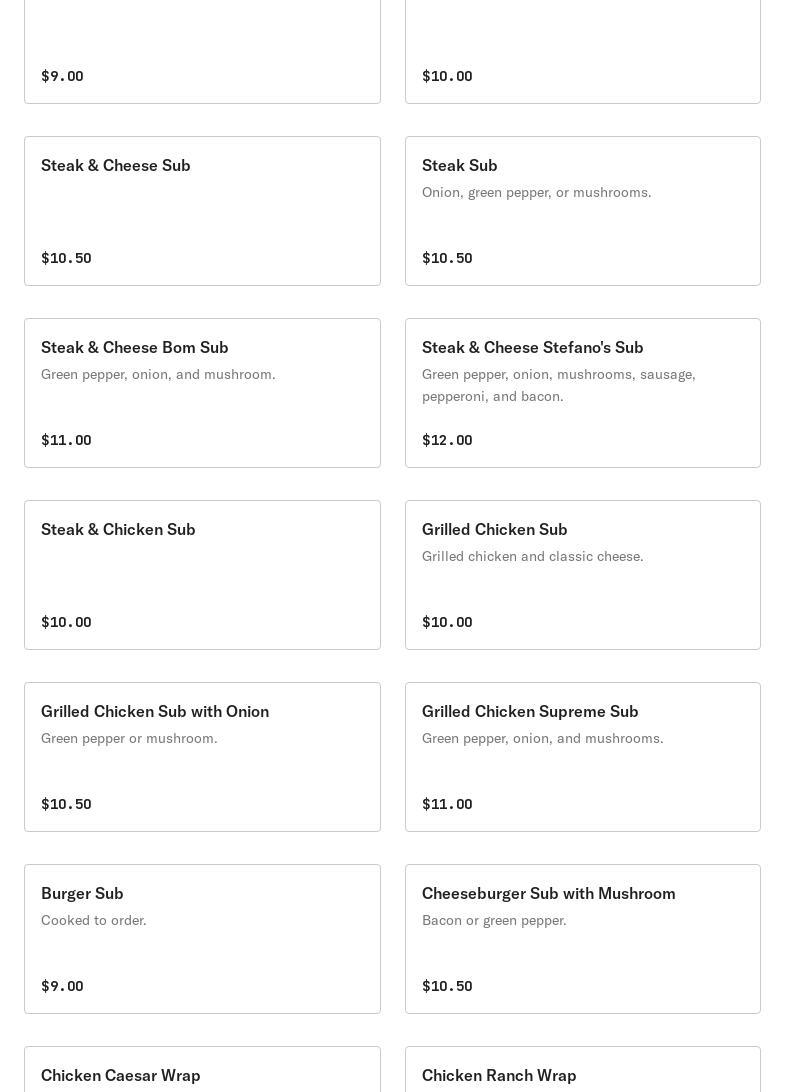The height and width of the screenshot is (1092, 785).
Task: Choose the Steak & Cheese Bom Sub
Action: pos(202,393)
